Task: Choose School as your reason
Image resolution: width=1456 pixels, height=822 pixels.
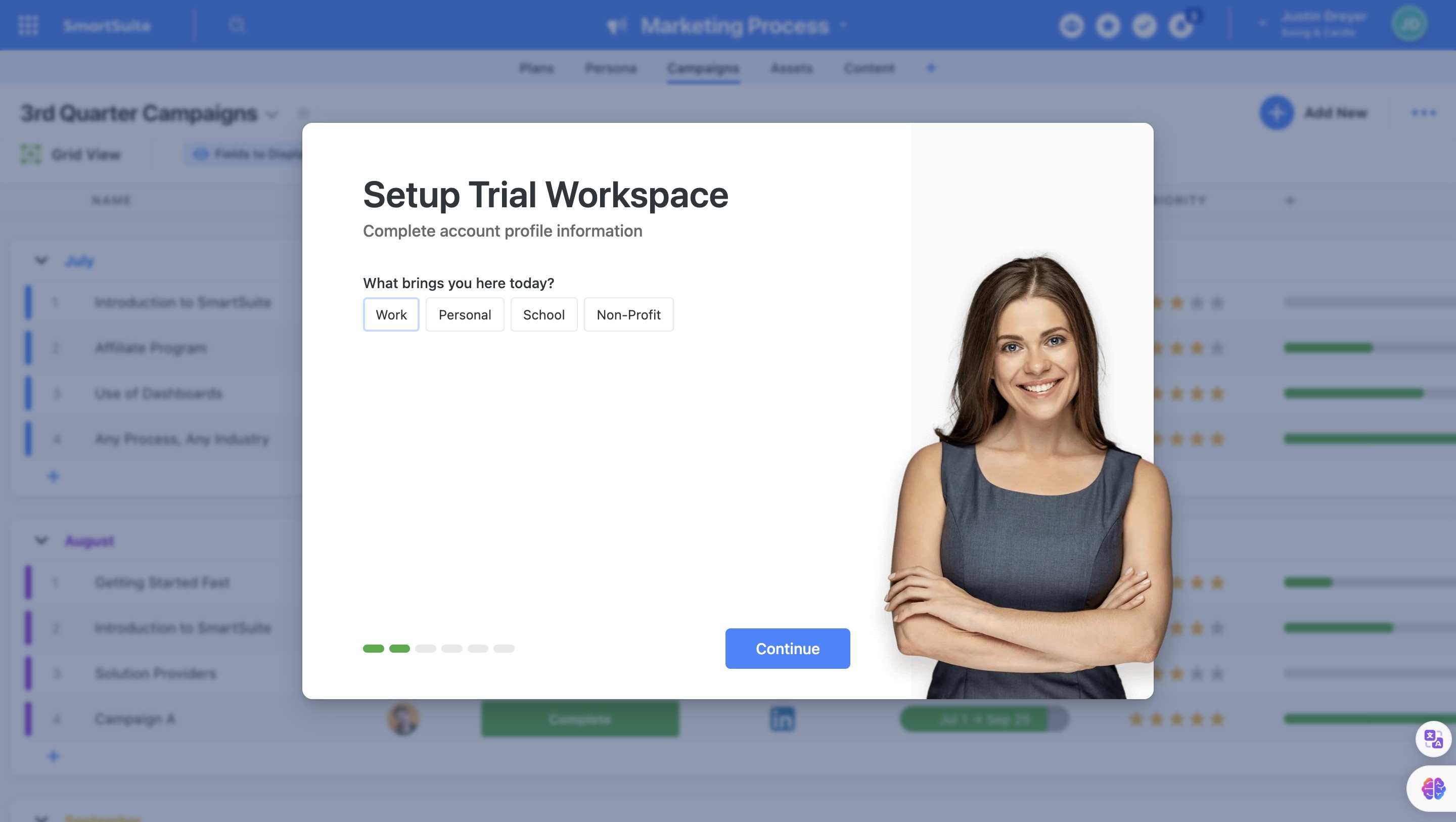Action: 543,315
